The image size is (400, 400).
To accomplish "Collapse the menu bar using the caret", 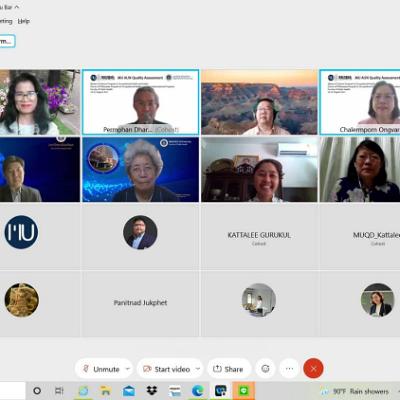I will [17, 6].
